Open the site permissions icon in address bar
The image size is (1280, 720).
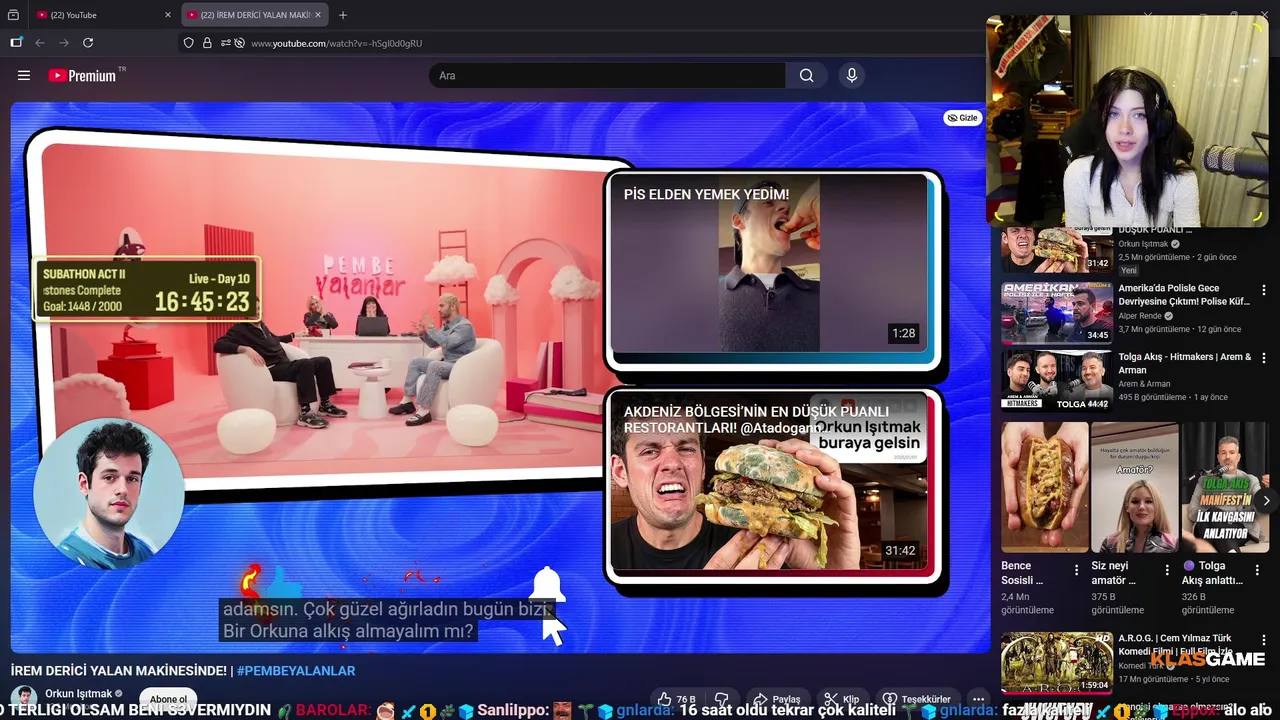(226, 43)
